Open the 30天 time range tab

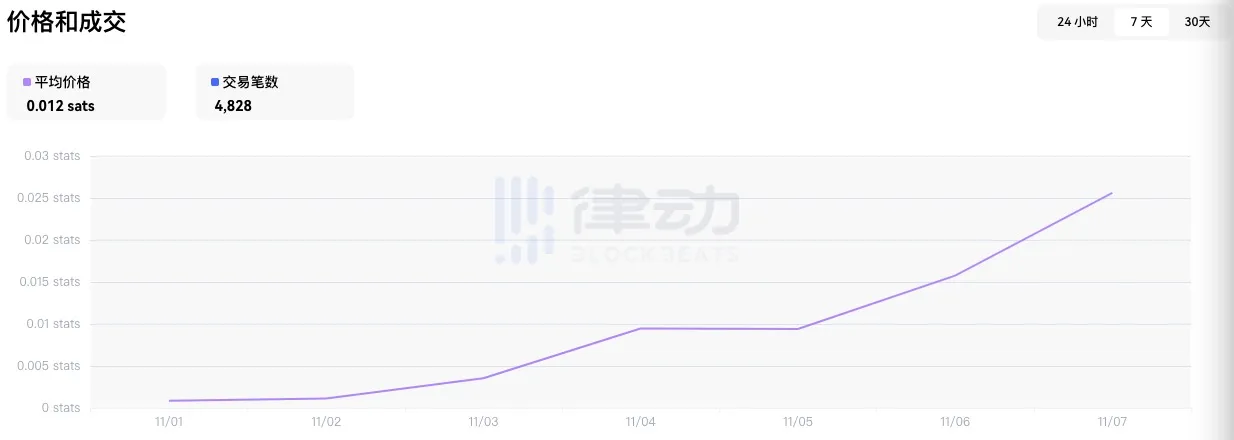pos(1197,22)
